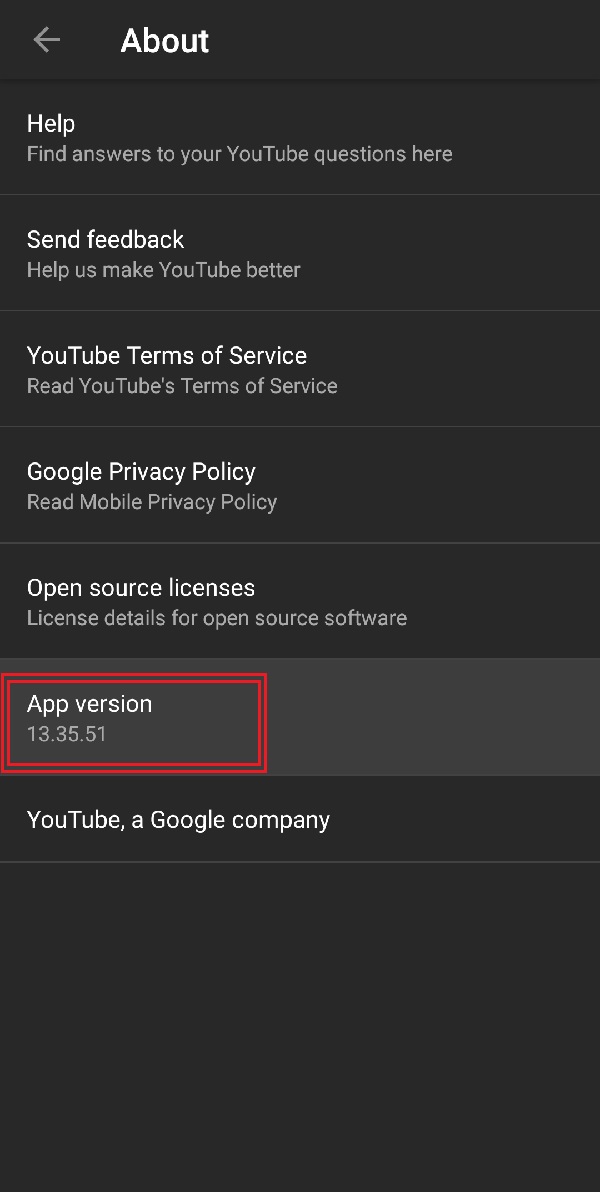
Task: Navigate back using the arrow at top left
Action: 46,40
